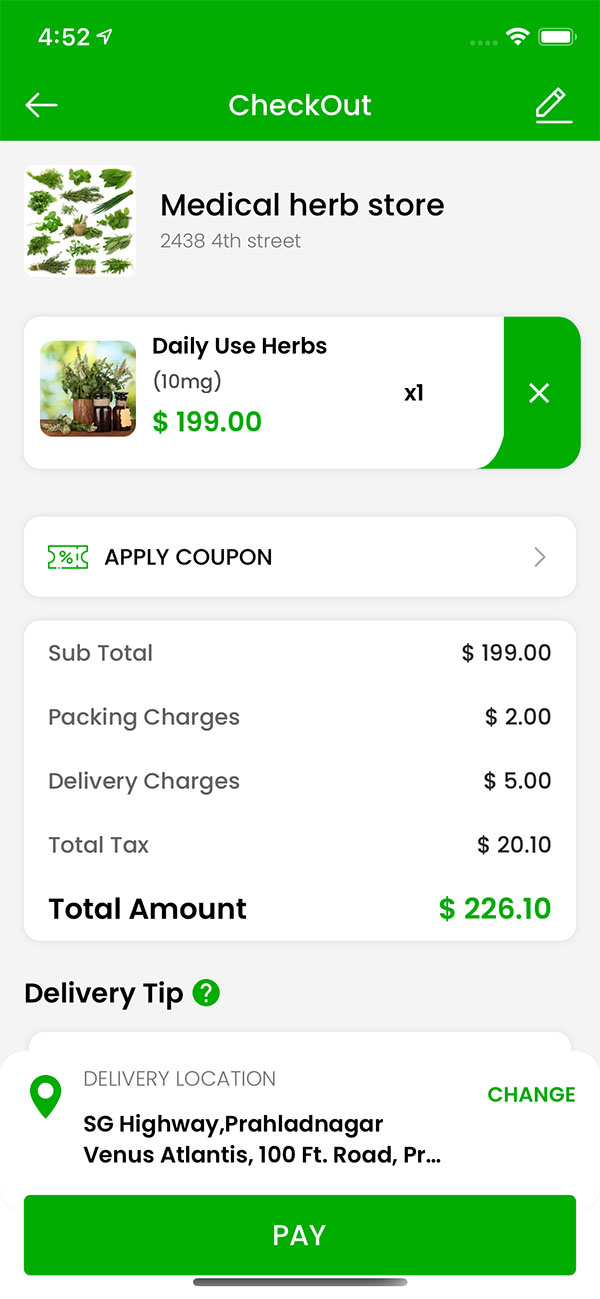Tap CHANGE delivery location link
The width and height of the screenshot is (600, 1299).
531,1094
